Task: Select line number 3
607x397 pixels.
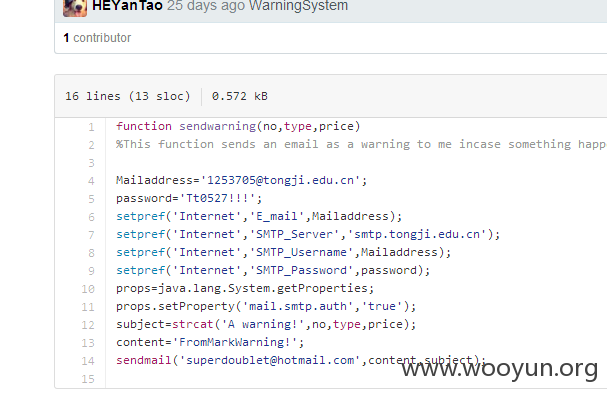Action: 91,163
